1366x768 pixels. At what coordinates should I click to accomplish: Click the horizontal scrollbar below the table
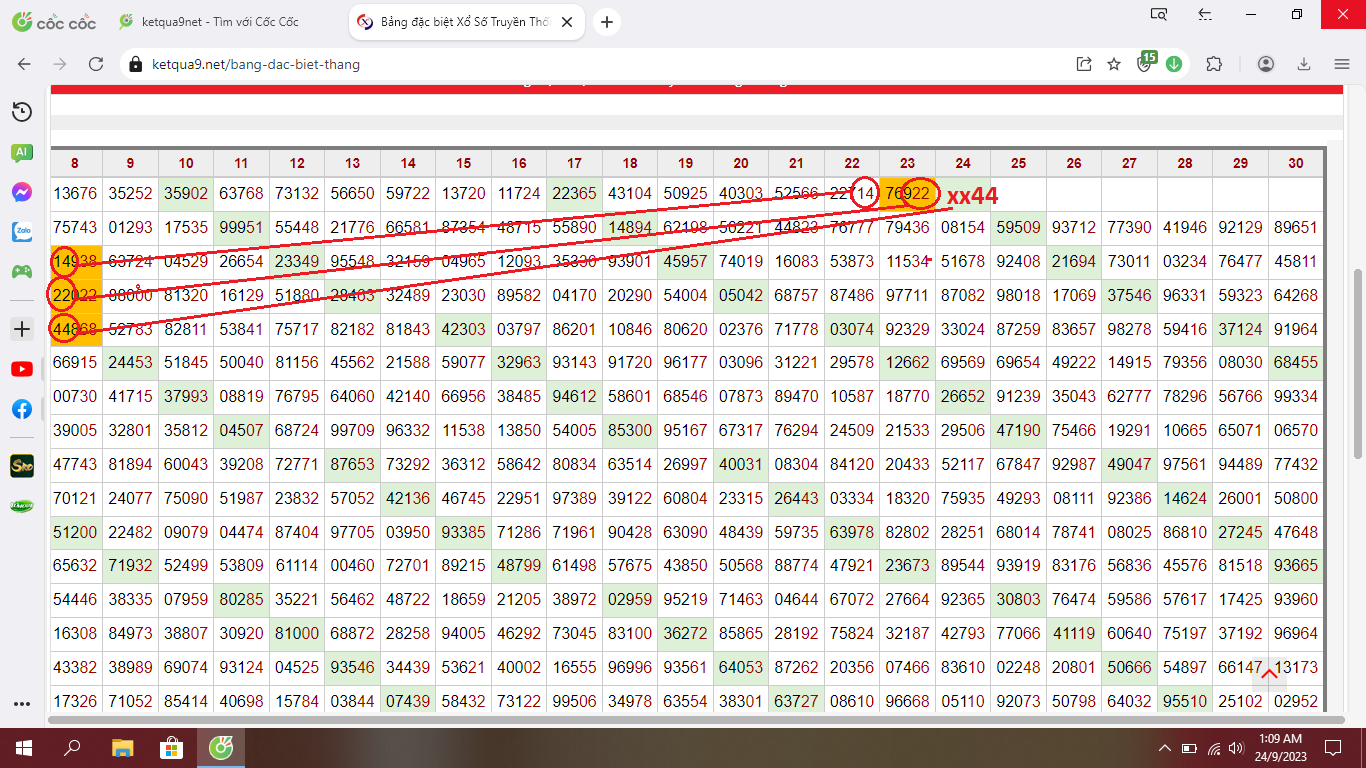(x=690, y=719)
